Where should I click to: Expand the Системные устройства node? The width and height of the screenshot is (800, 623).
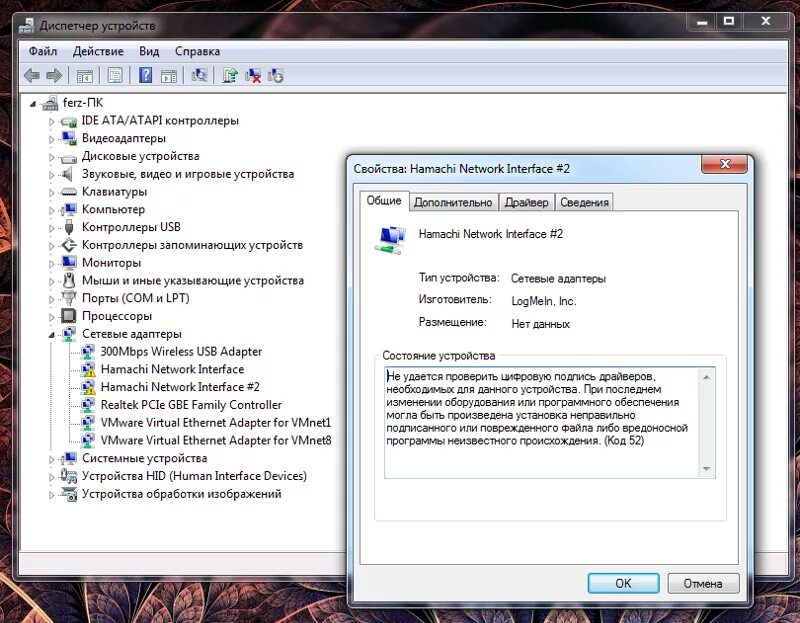point(52,459)
